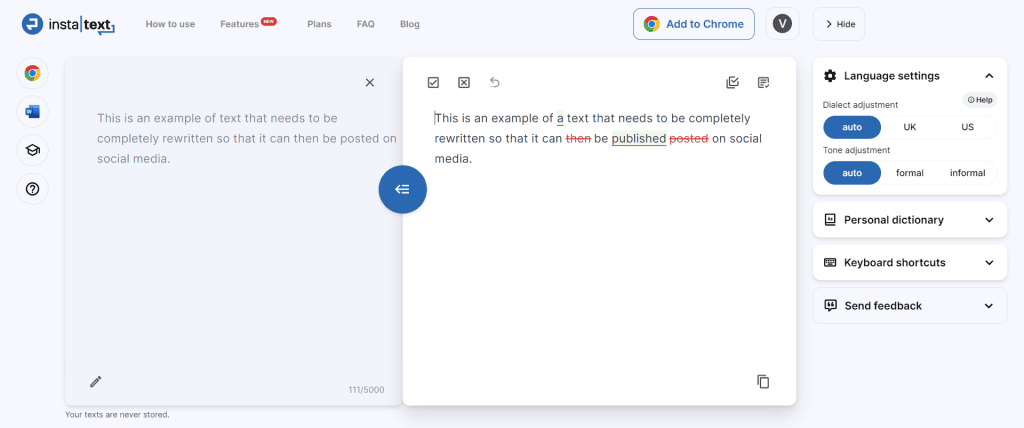Click the Keyboard shortcuts keyboard icon
1024x428 pixels.
coord(830,263)
